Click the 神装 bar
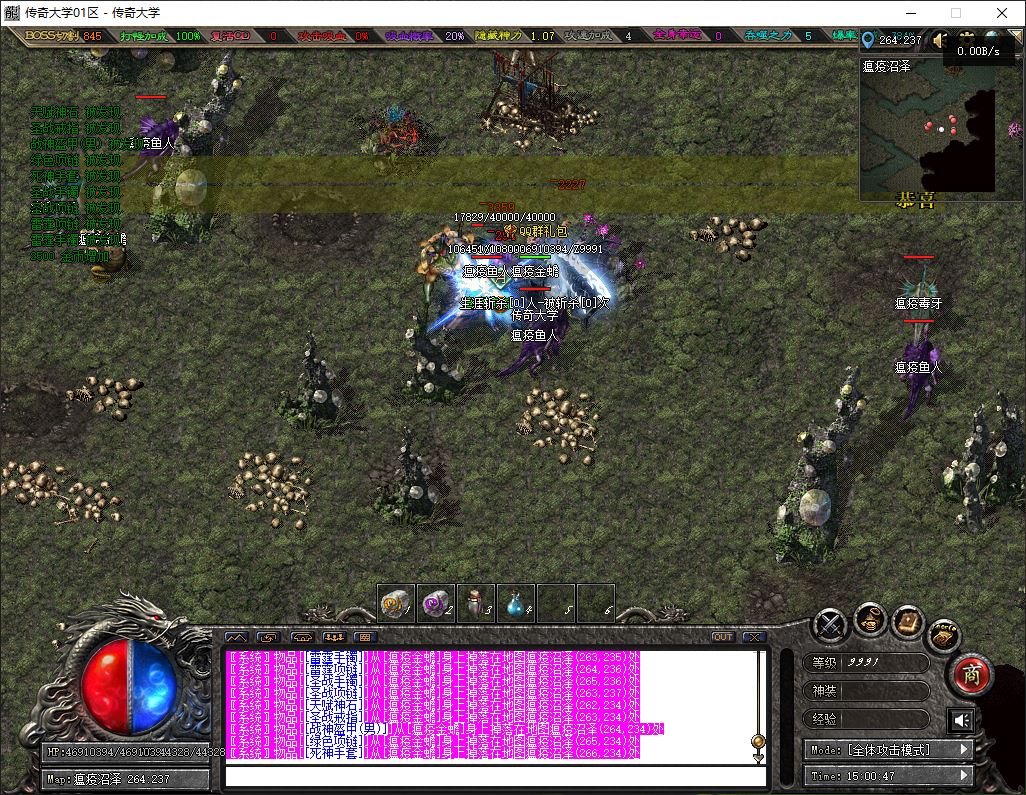Viewport: 1026px width, 795px height. coord(866,691)
